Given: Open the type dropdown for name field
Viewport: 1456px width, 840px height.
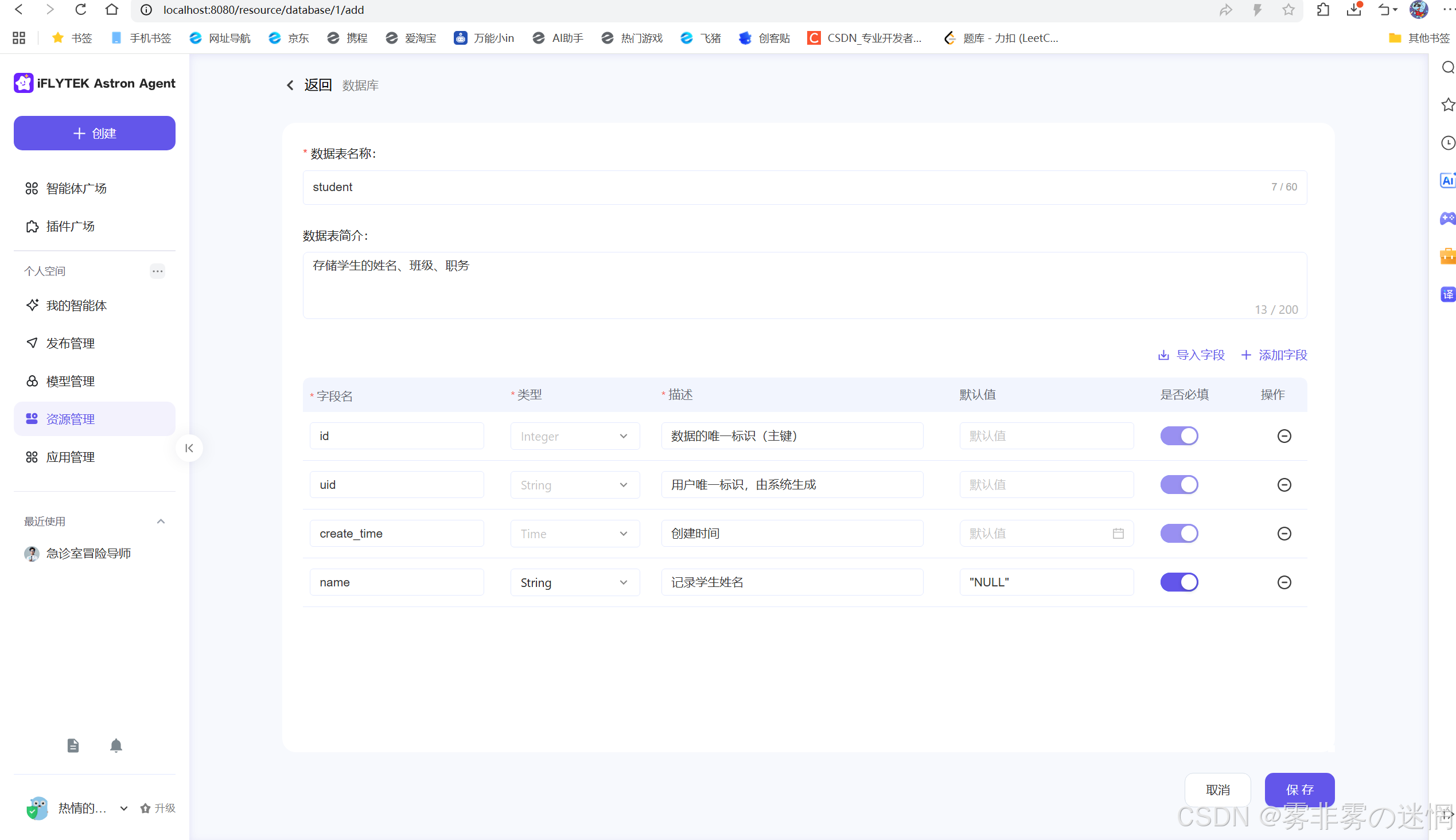Looking at the screenshot, I should (x=575, y=582).
